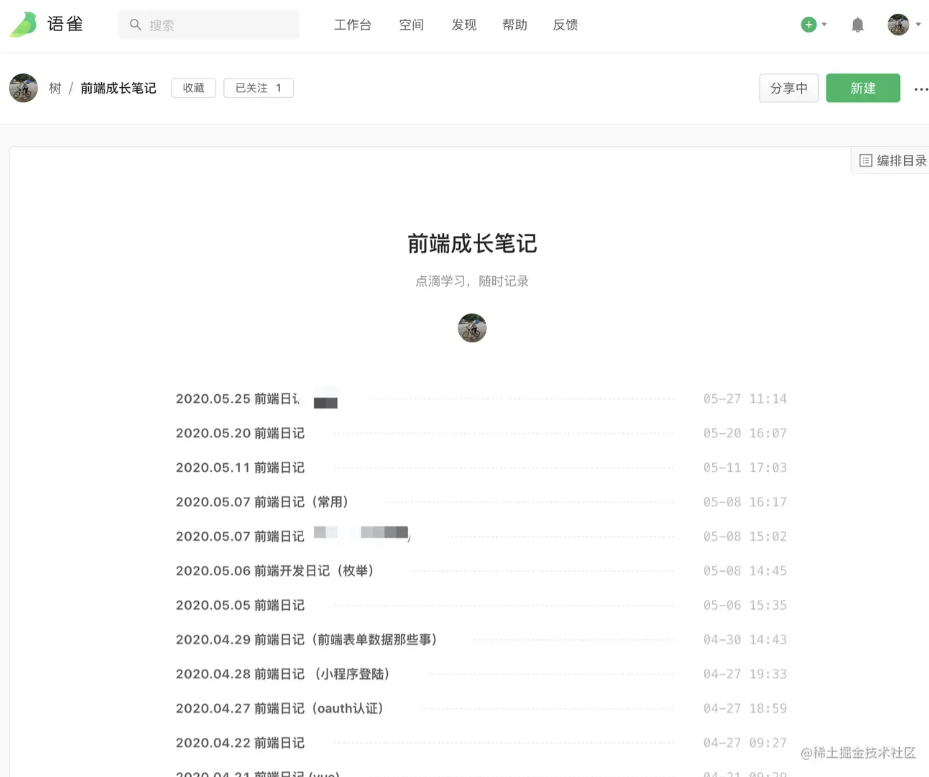This screenshot has height=777, width=929.
Task: Switch to the 空间 menu item
Action: coord(410,25)
